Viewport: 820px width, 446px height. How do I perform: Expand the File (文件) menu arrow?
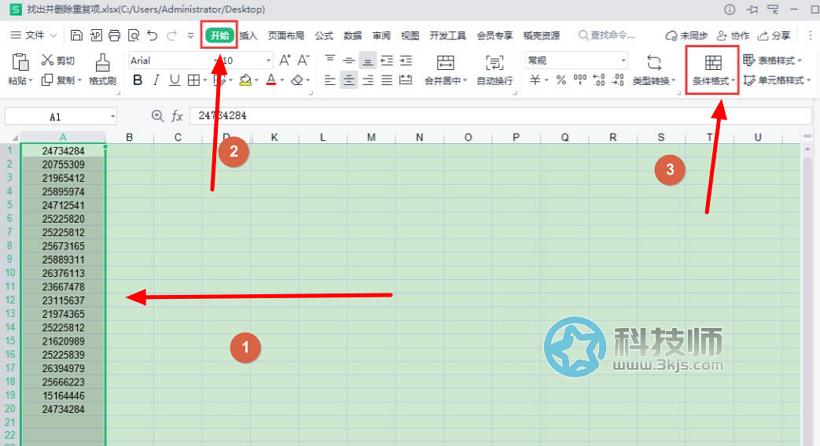53,36
